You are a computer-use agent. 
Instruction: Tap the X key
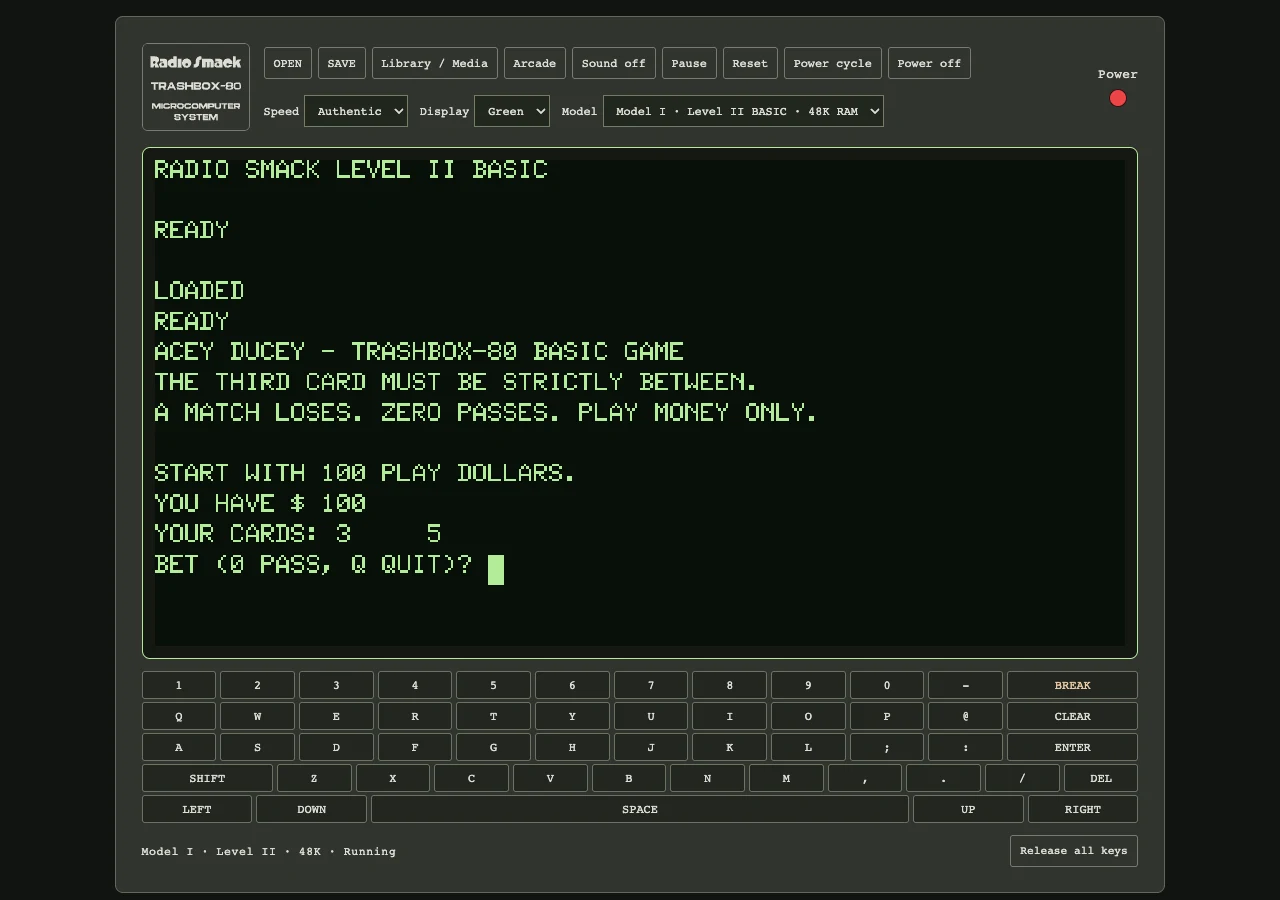393,778
